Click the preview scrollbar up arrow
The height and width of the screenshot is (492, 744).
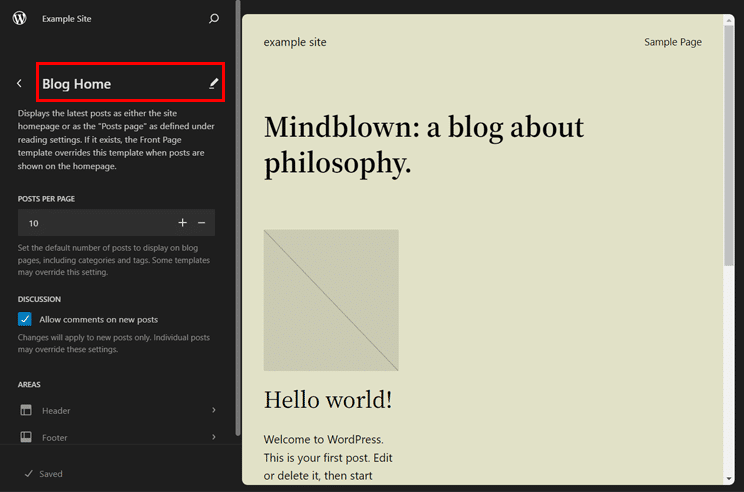[x=729, y=20]
